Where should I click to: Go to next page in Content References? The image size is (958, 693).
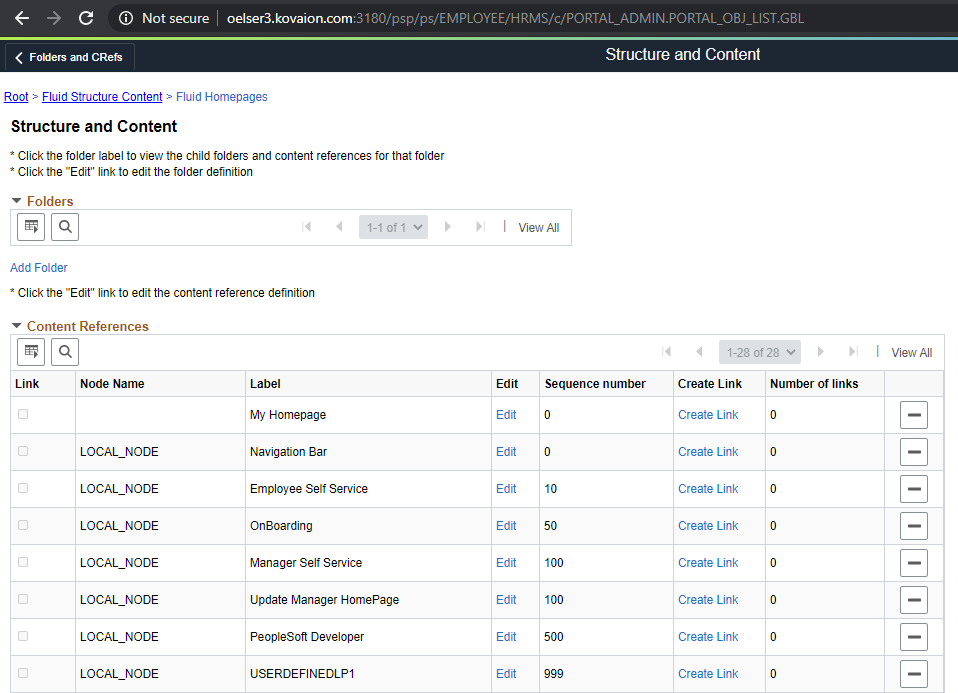coord(821,351)
